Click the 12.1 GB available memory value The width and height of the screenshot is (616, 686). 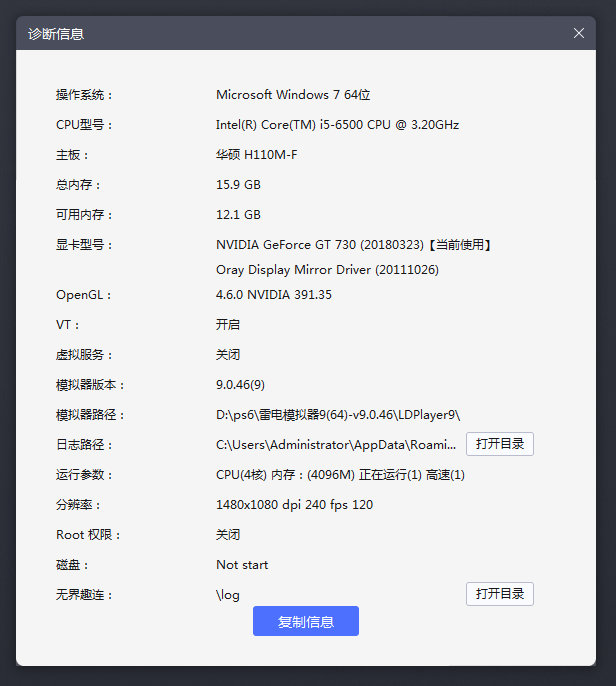(x=238, y=215)
